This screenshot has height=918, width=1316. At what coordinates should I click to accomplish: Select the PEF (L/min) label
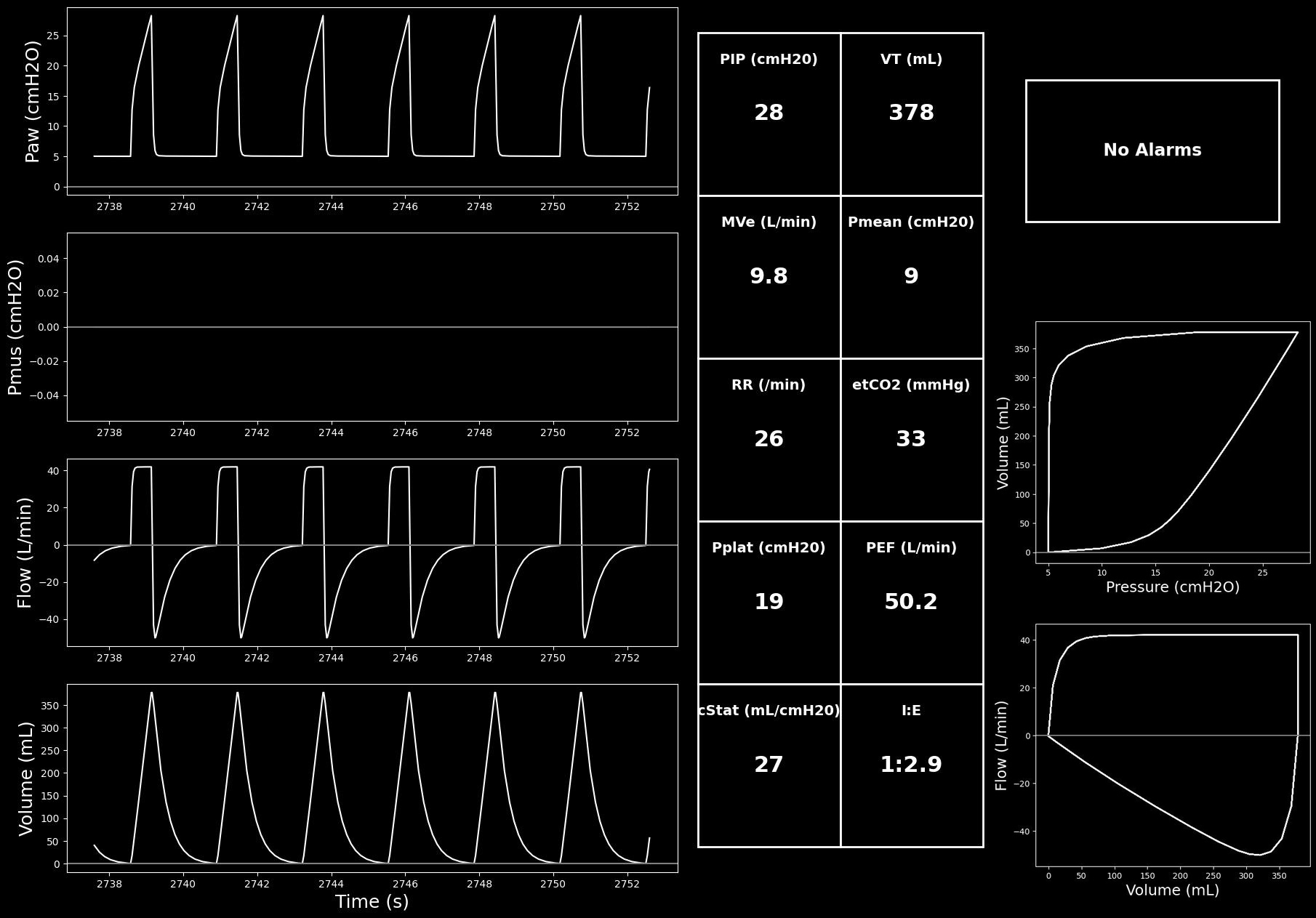[911, 548]
